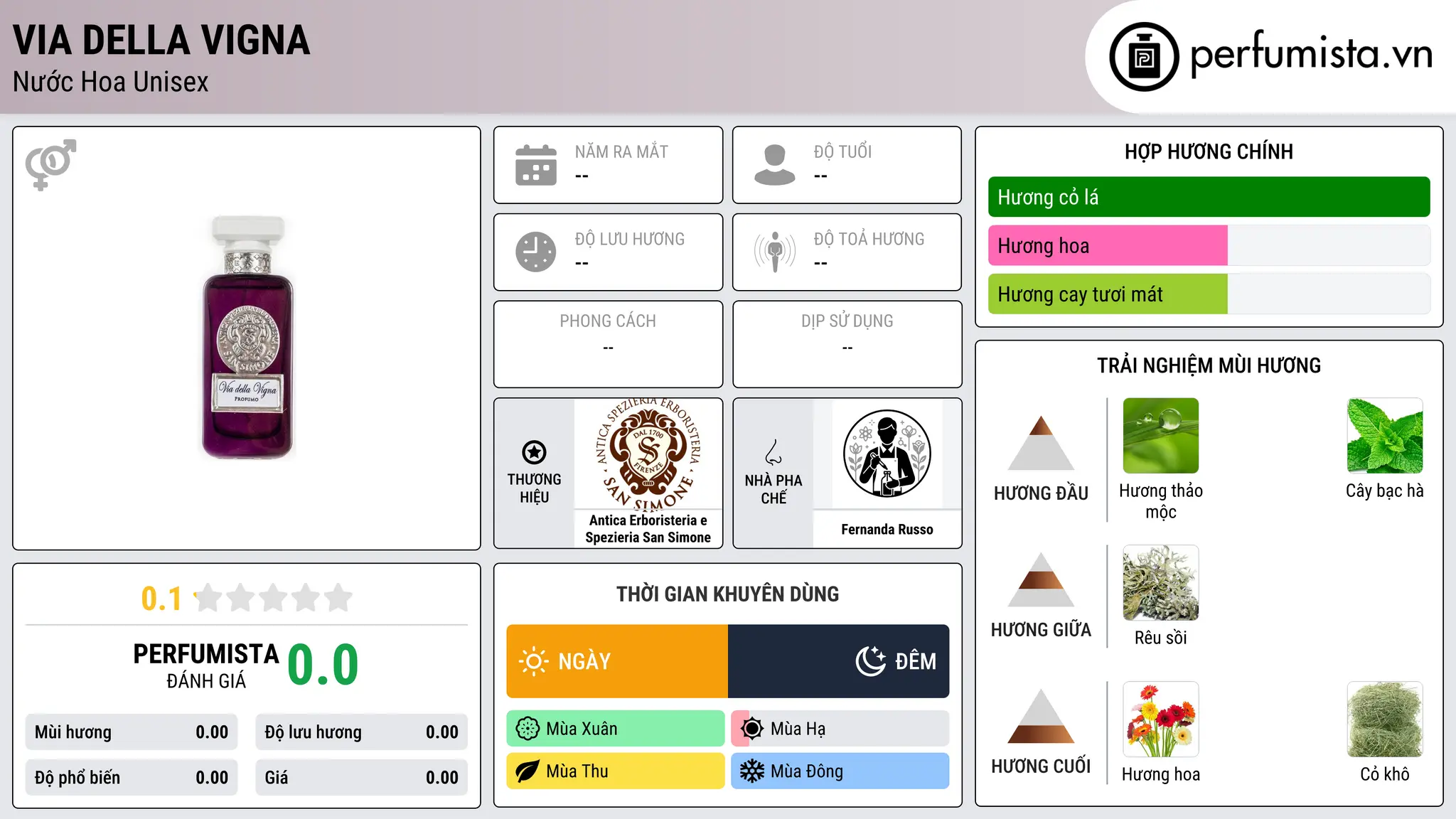Click the sillage icon beside Độ toả hương

[775, 252]
